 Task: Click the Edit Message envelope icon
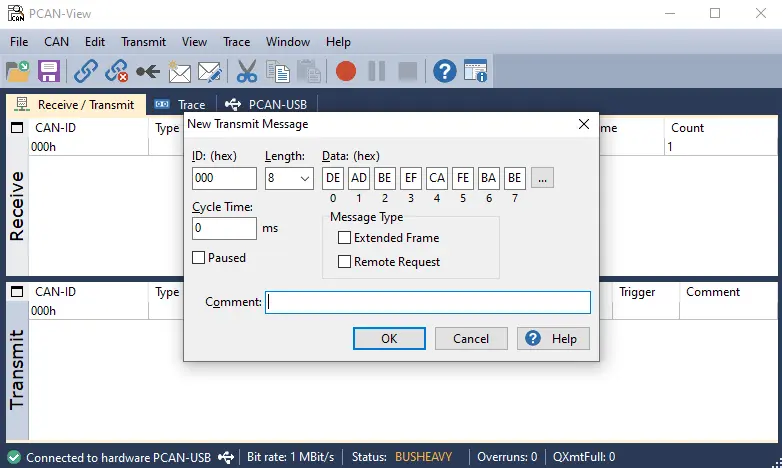pos(209,71)
